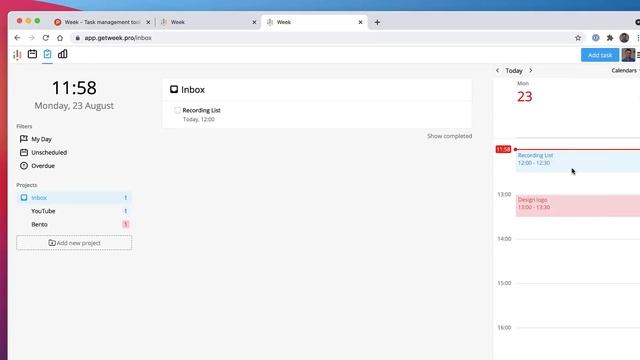Open Recording List calendar event 12:00
This screenshot has width=640, height=360.
pyautogui.click(x=578, y=161)
